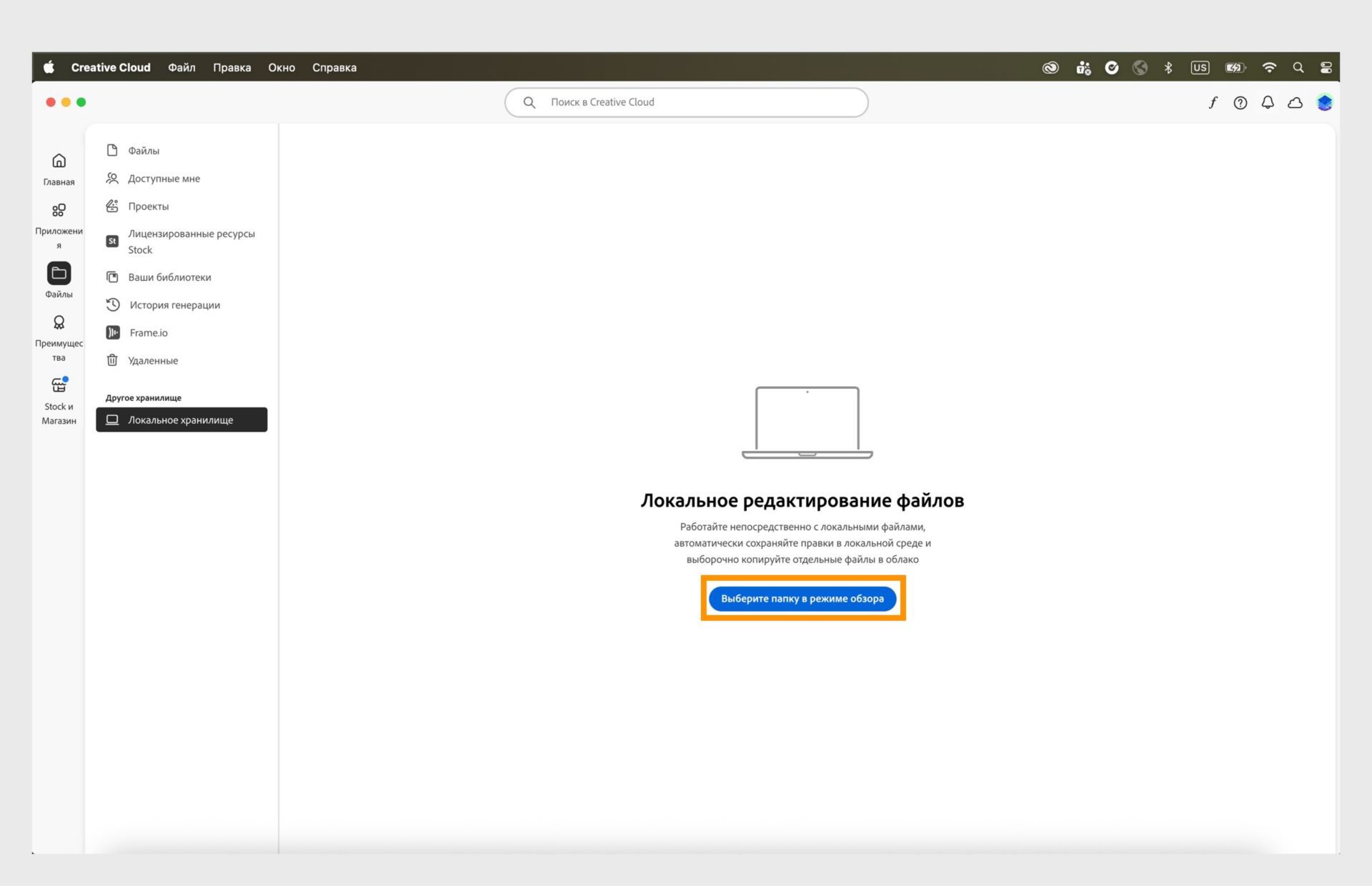
Task: Click Локальное редактирование файлов heading
Action: (x=802, y=501)
